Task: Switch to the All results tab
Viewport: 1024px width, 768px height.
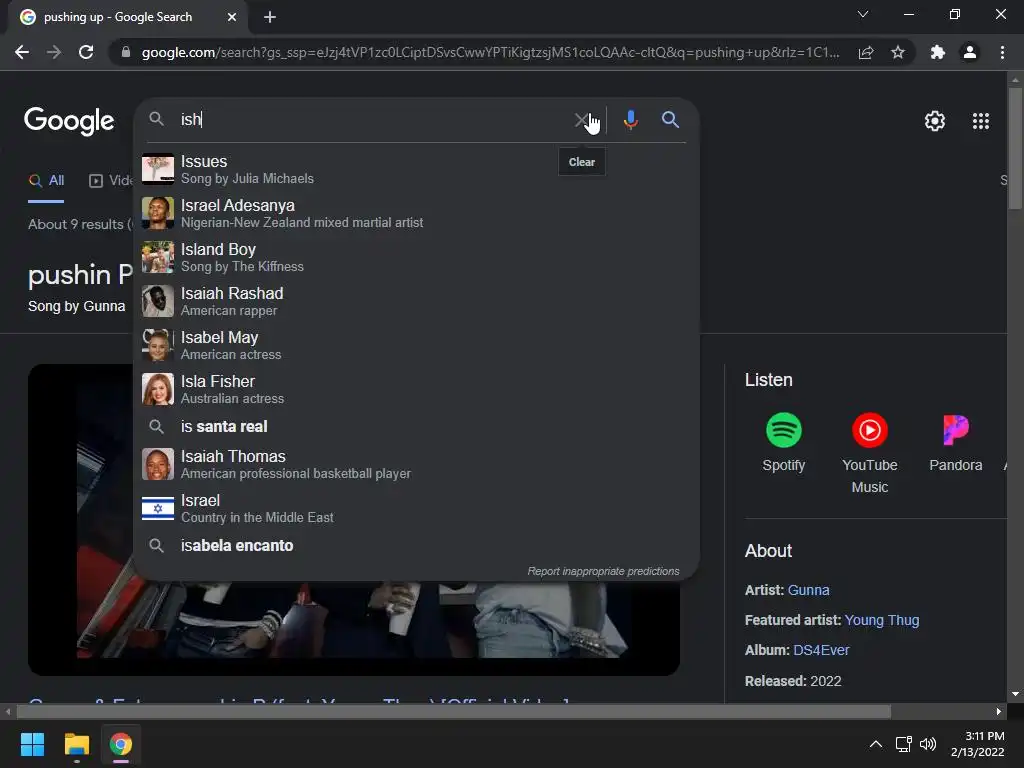Action: click(47, 181)
